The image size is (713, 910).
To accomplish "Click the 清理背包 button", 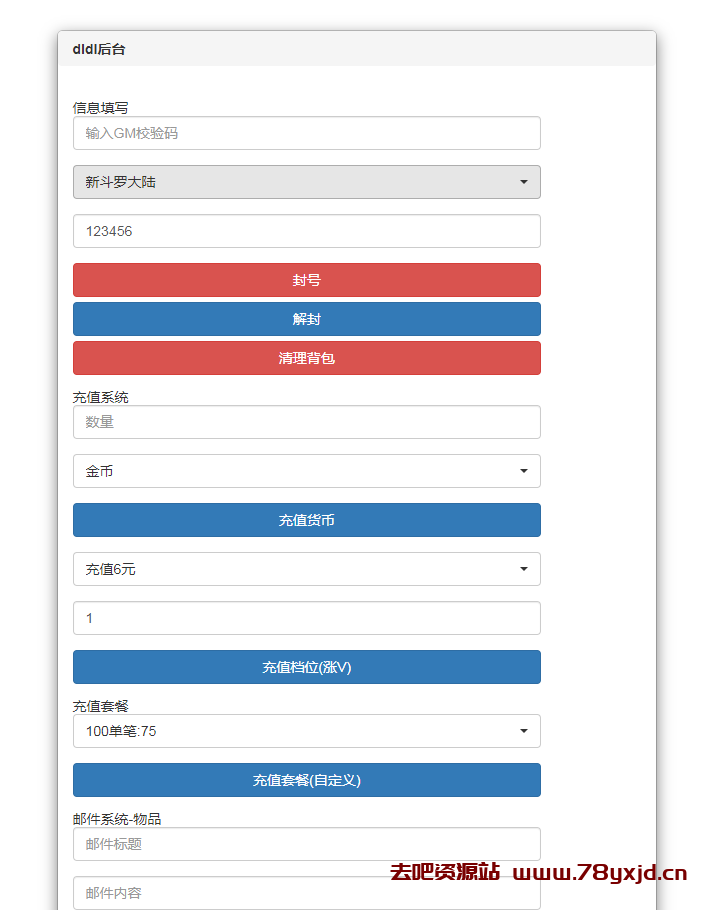I will click(x=306, y=358).
